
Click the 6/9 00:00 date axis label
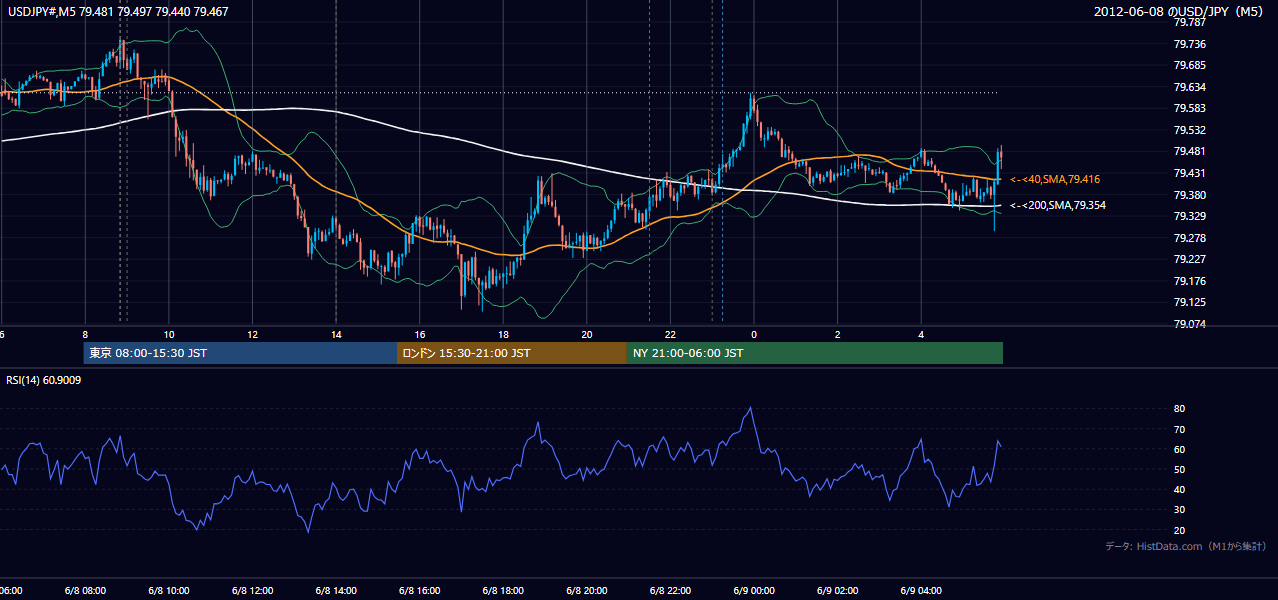point(754,591)
